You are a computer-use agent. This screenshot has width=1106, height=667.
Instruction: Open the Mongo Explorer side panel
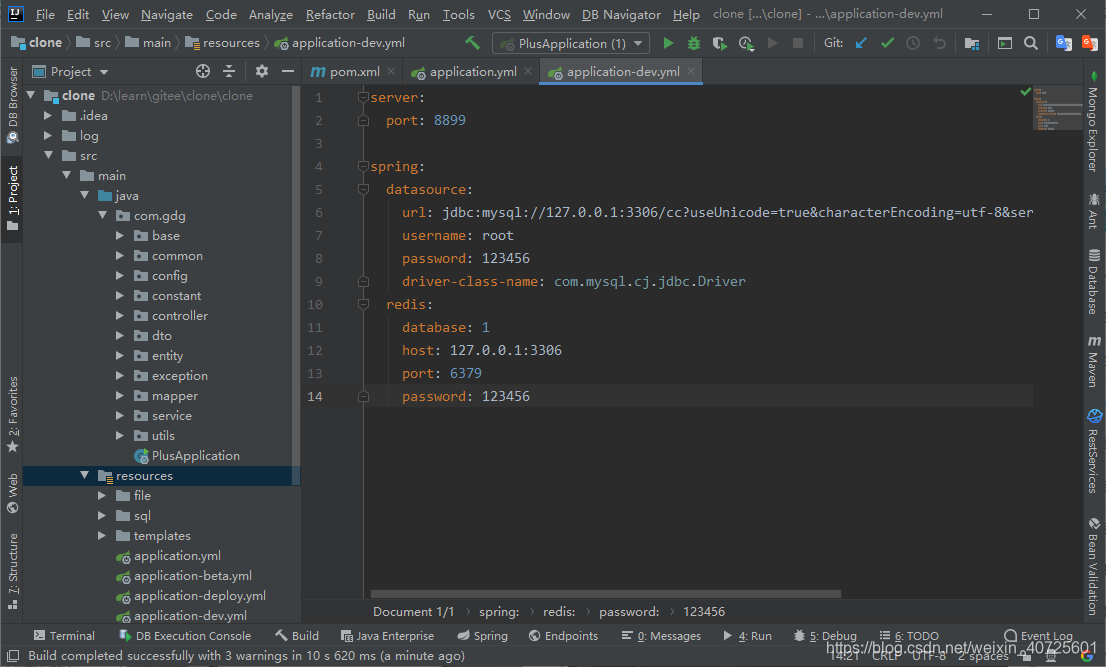click(1093, 121)
